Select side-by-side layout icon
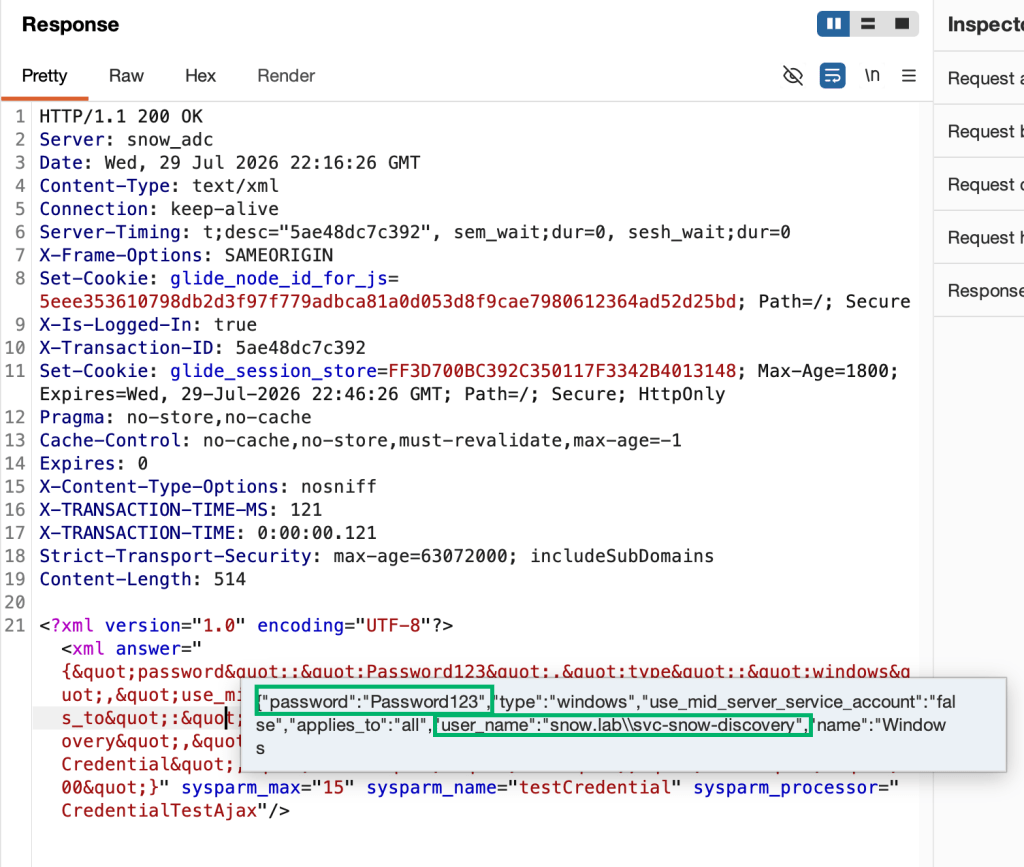This screenshot has width=1024, height=867. tap(833, 24)
